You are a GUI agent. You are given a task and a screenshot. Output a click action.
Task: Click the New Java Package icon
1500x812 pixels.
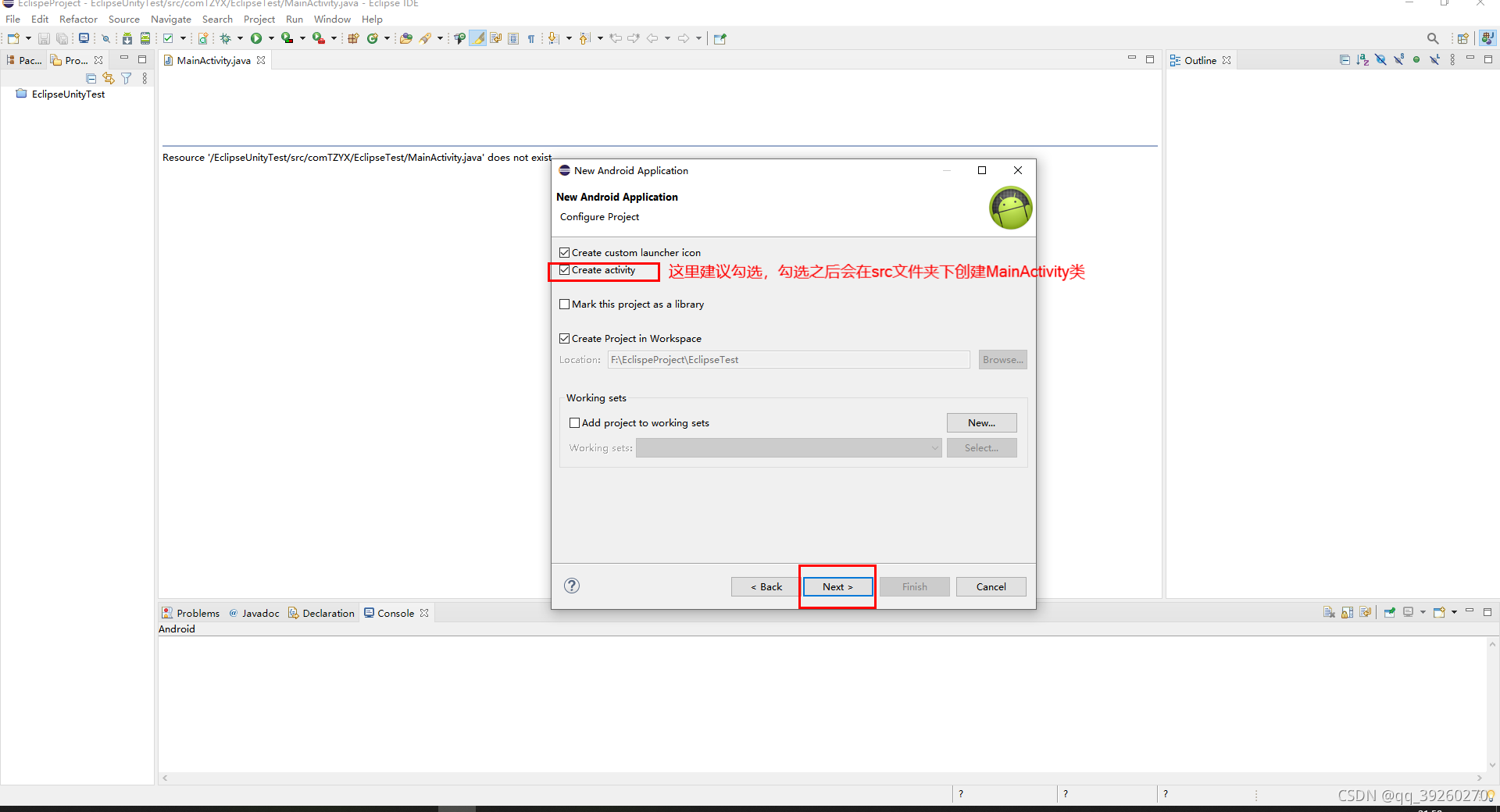353,38
